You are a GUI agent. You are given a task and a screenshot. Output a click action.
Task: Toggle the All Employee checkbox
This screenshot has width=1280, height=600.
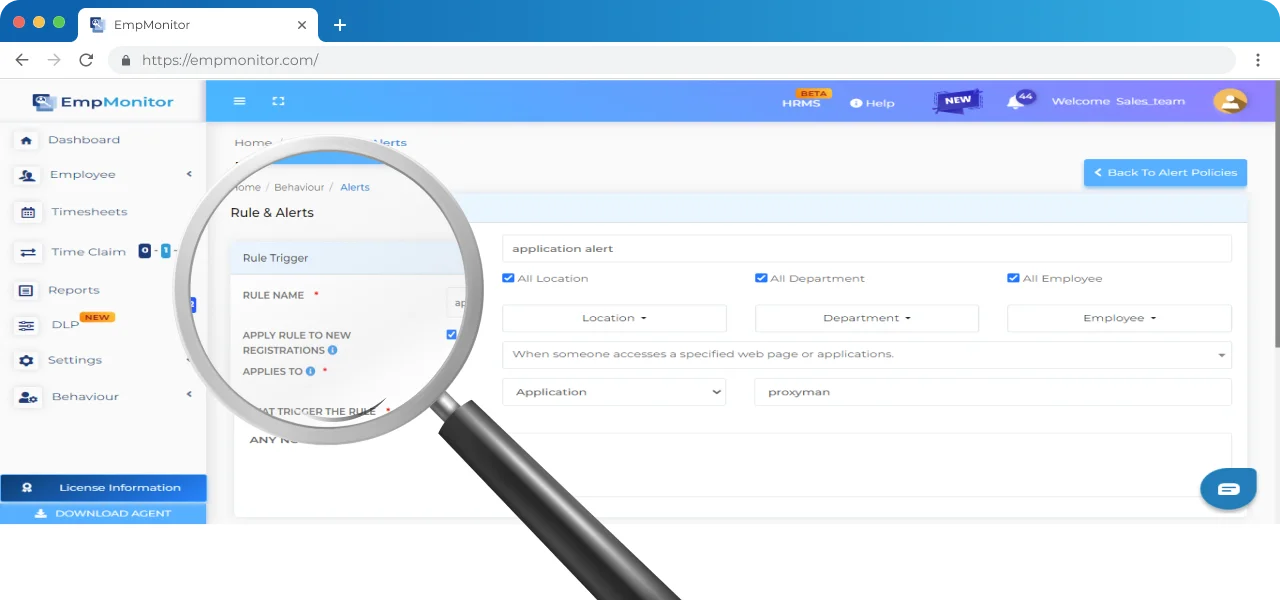1013,278
